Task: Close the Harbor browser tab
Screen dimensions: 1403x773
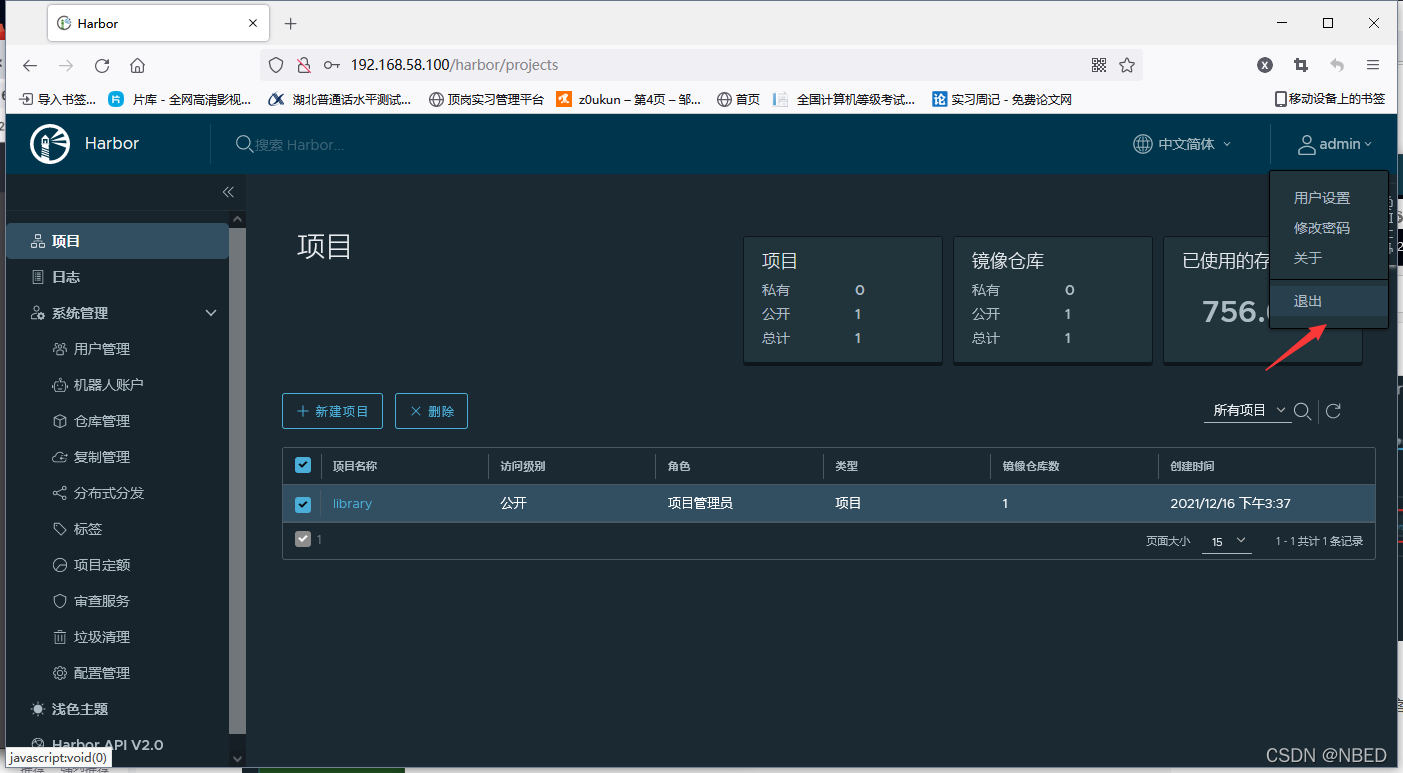Action: 253,23
